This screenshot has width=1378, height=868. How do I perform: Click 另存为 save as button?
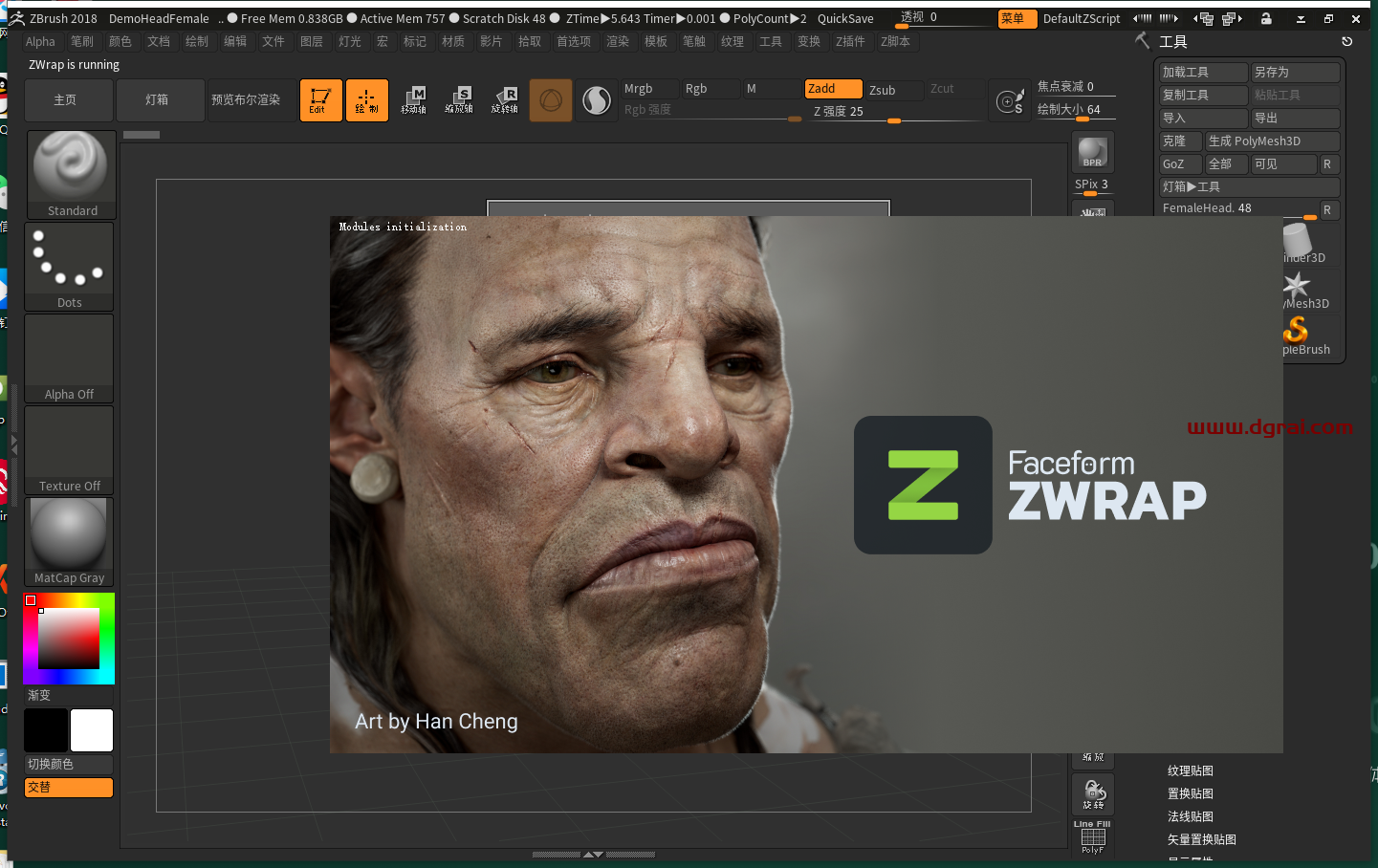click(1295, 72)
